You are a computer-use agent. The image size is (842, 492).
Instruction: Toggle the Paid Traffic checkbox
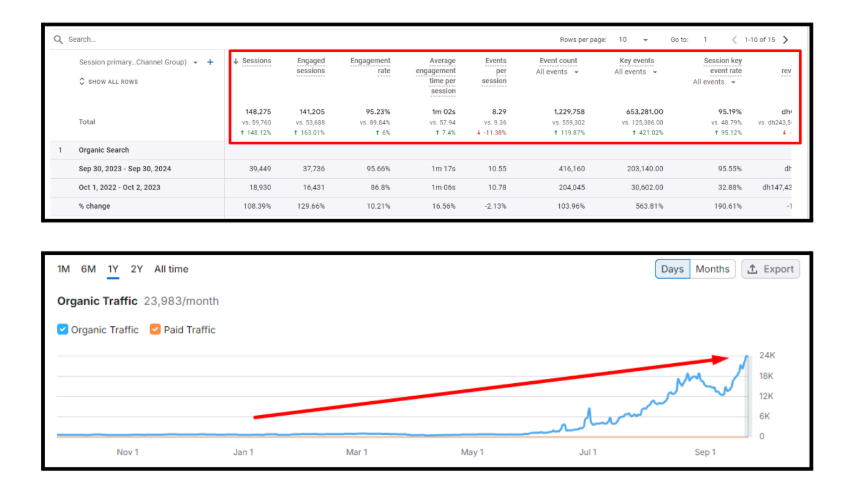coord(155,329)
